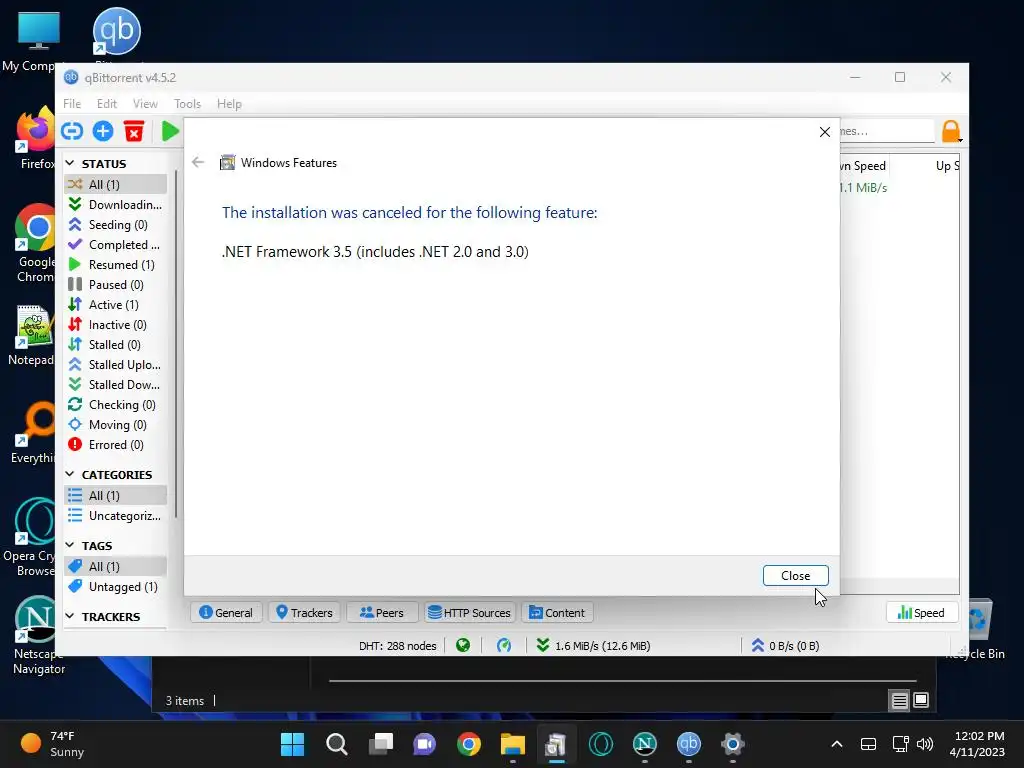Select All (1) under Tags

click(116, 566)
